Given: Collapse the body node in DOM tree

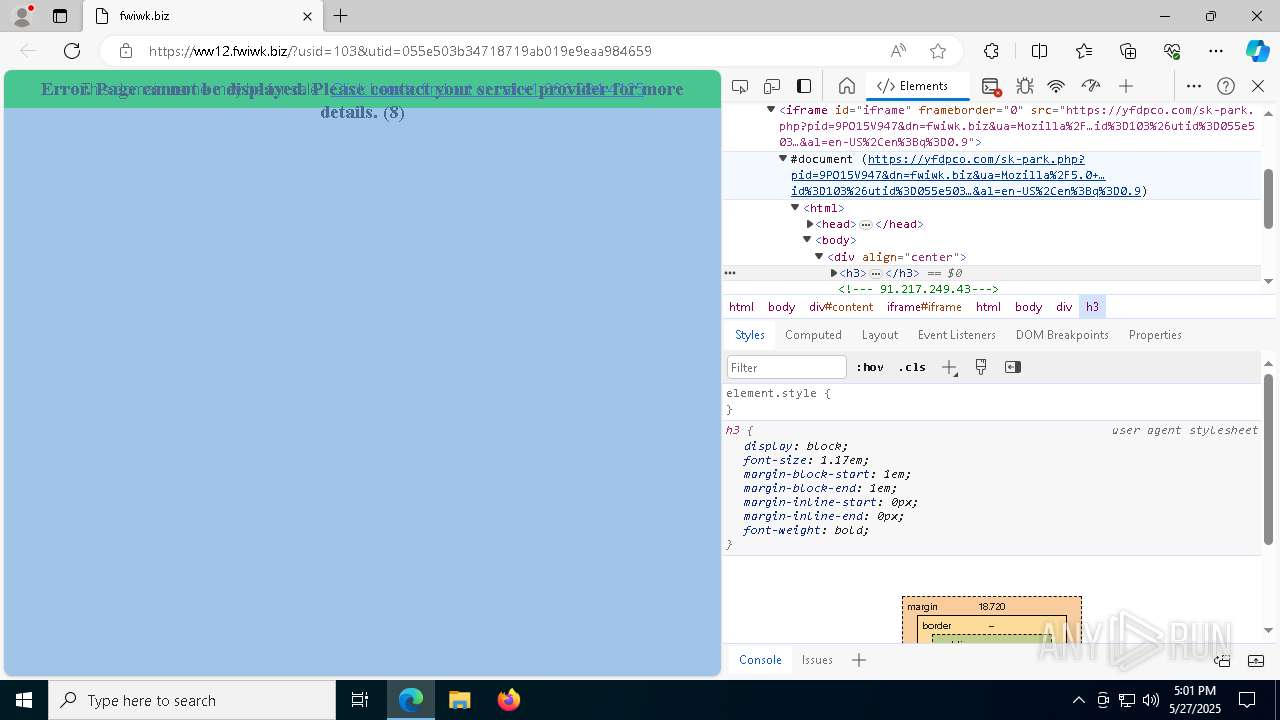Looking at the screenshot, I should pos(807,240).
